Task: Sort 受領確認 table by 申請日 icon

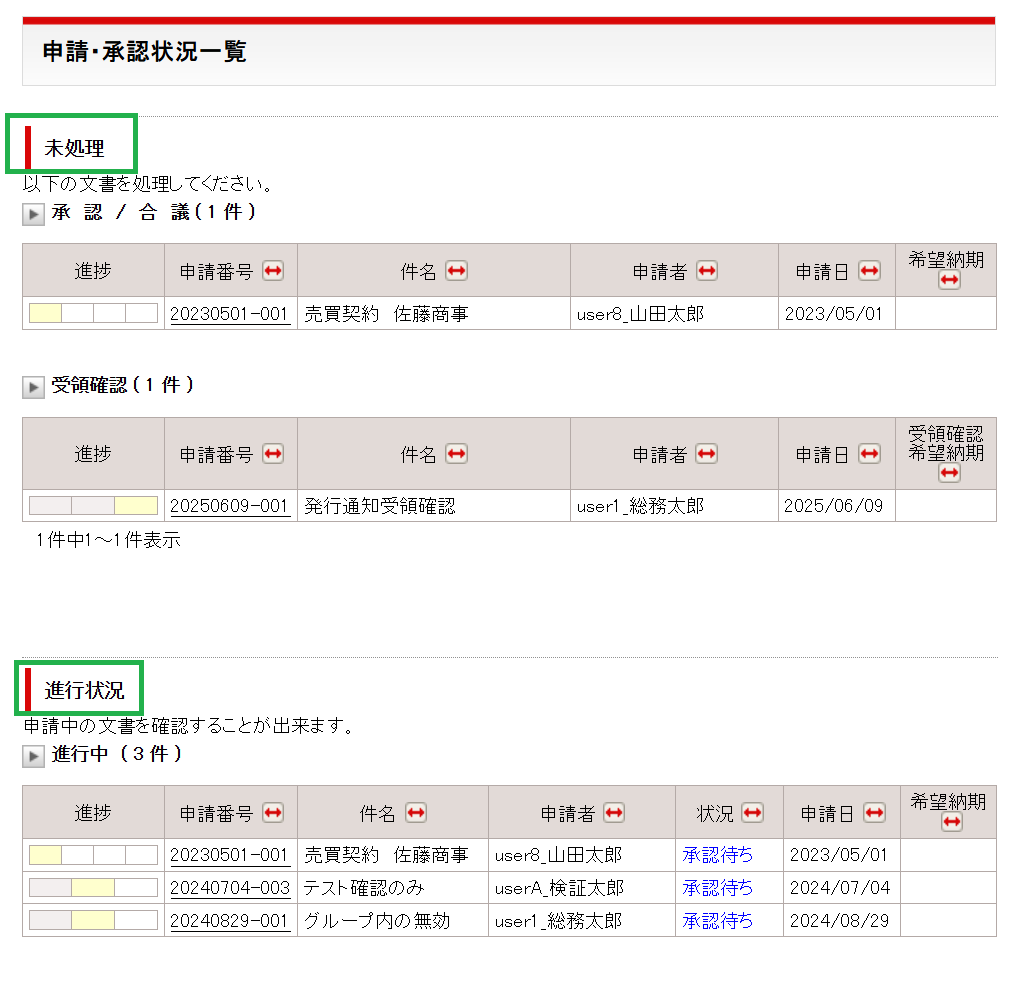Action: pyautogui.click(x=869, y=454)
